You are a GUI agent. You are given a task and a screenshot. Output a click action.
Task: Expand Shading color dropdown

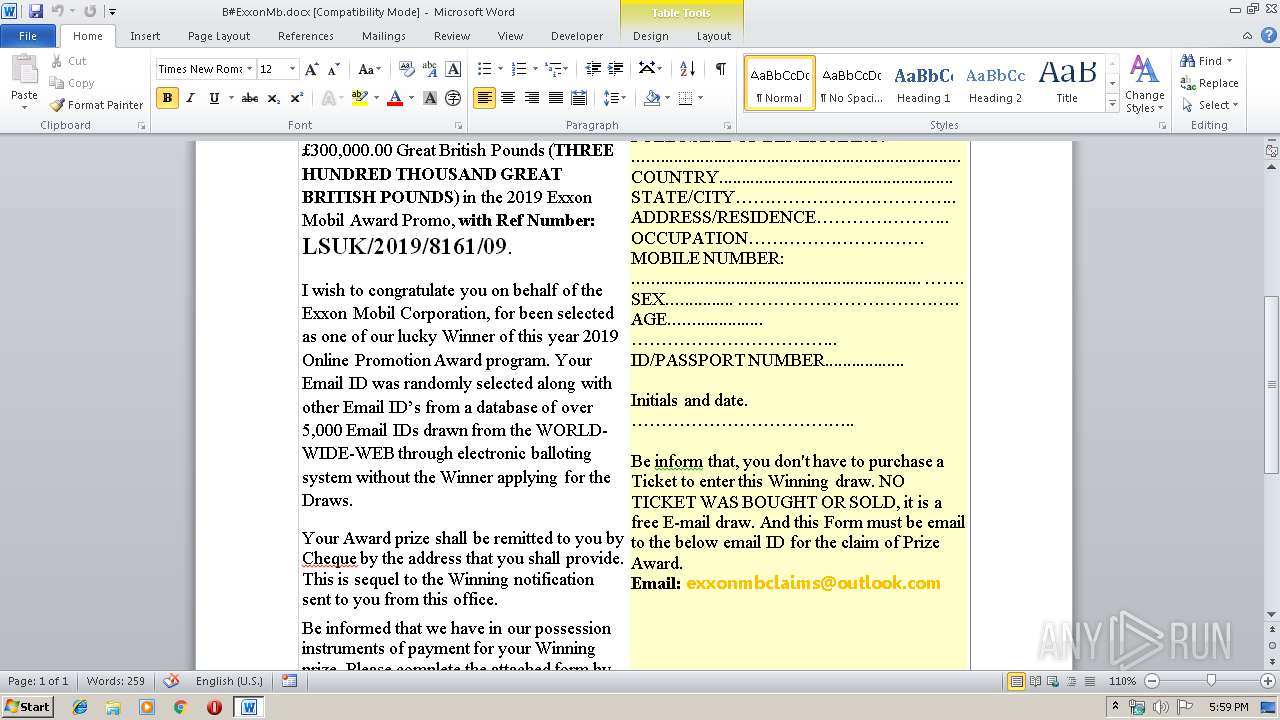(667, 98)
